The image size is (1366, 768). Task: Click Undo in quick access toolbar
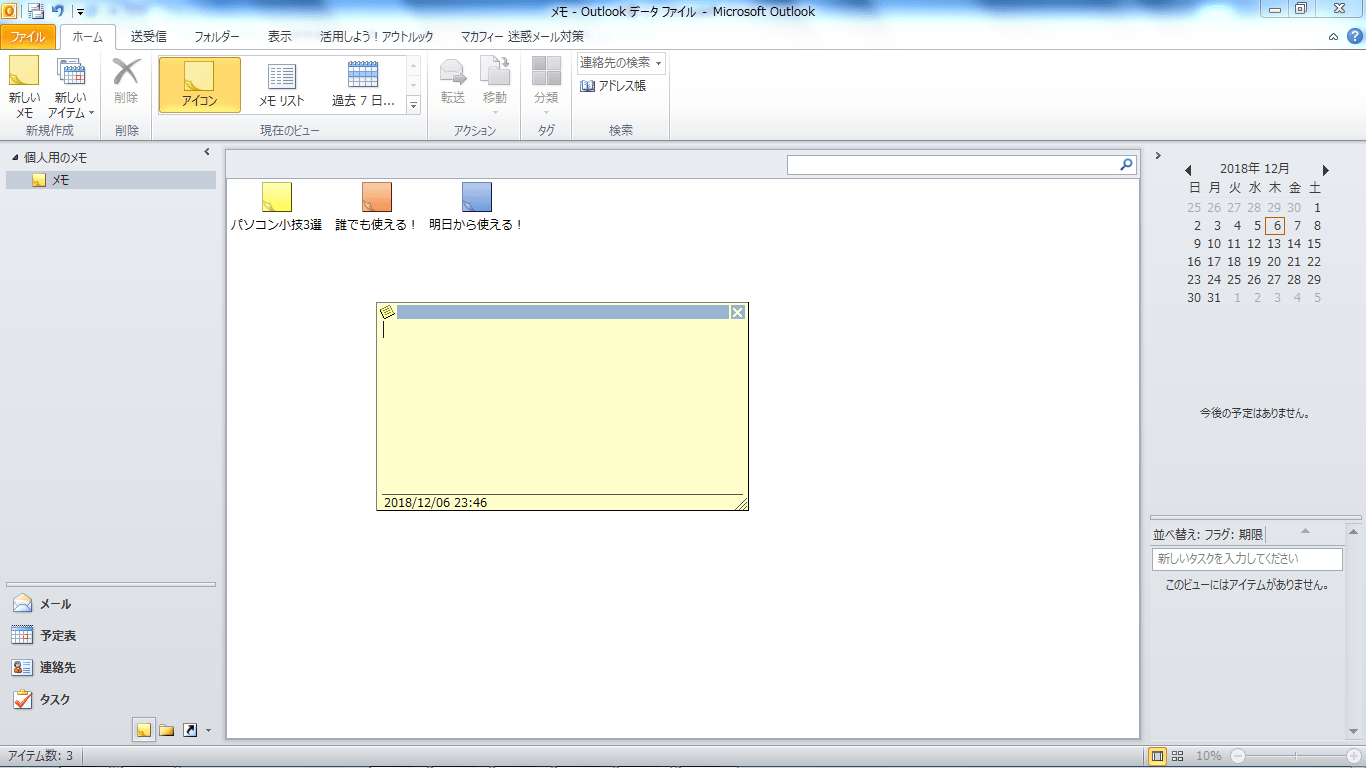[58, 11]
